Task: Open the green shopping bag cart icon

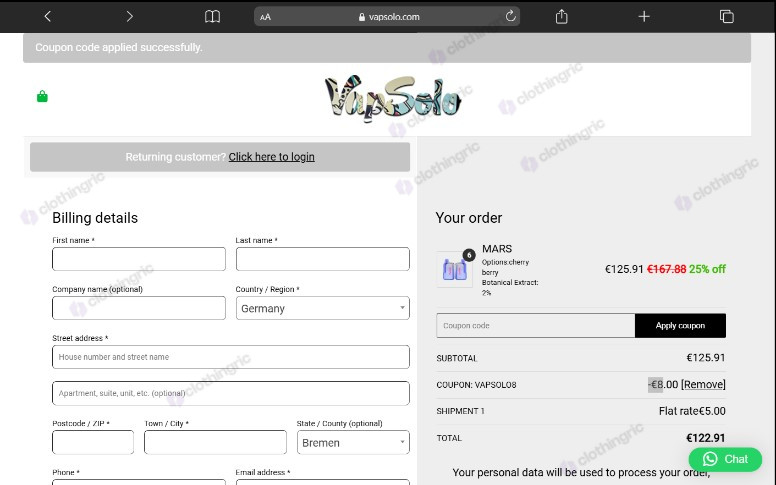Action: [42, 96]
